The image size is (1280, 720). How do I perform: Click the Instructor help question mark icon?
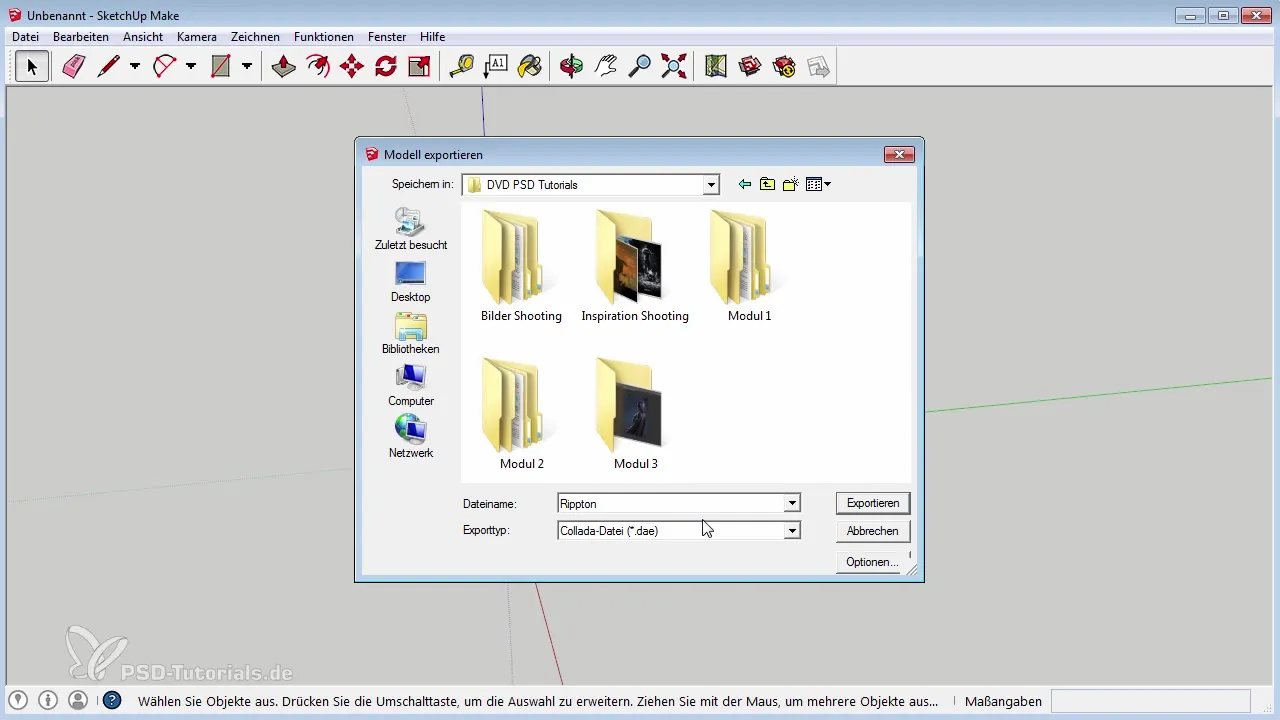(x=112, y=700)
